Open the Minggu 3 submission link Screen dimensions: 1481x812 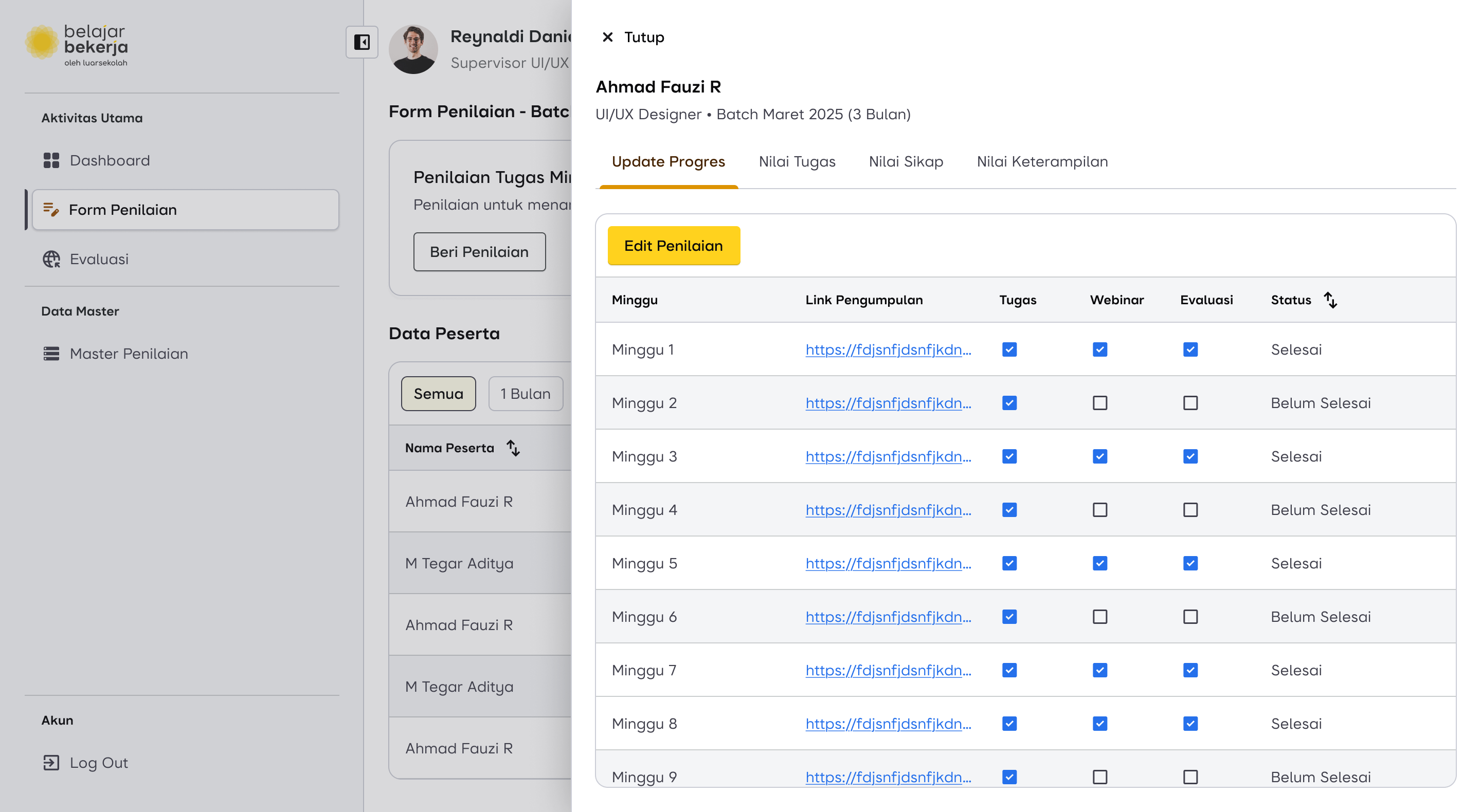tap(888, 456)
